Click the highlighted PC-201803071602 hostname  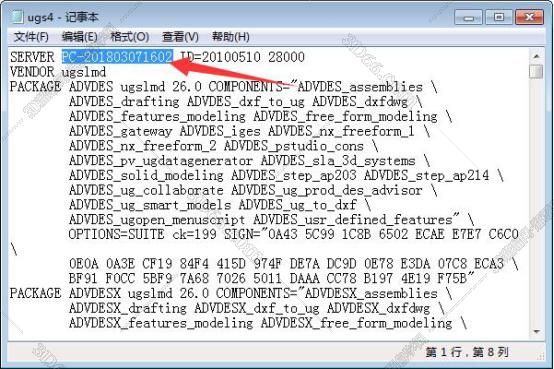click(118, 57)
